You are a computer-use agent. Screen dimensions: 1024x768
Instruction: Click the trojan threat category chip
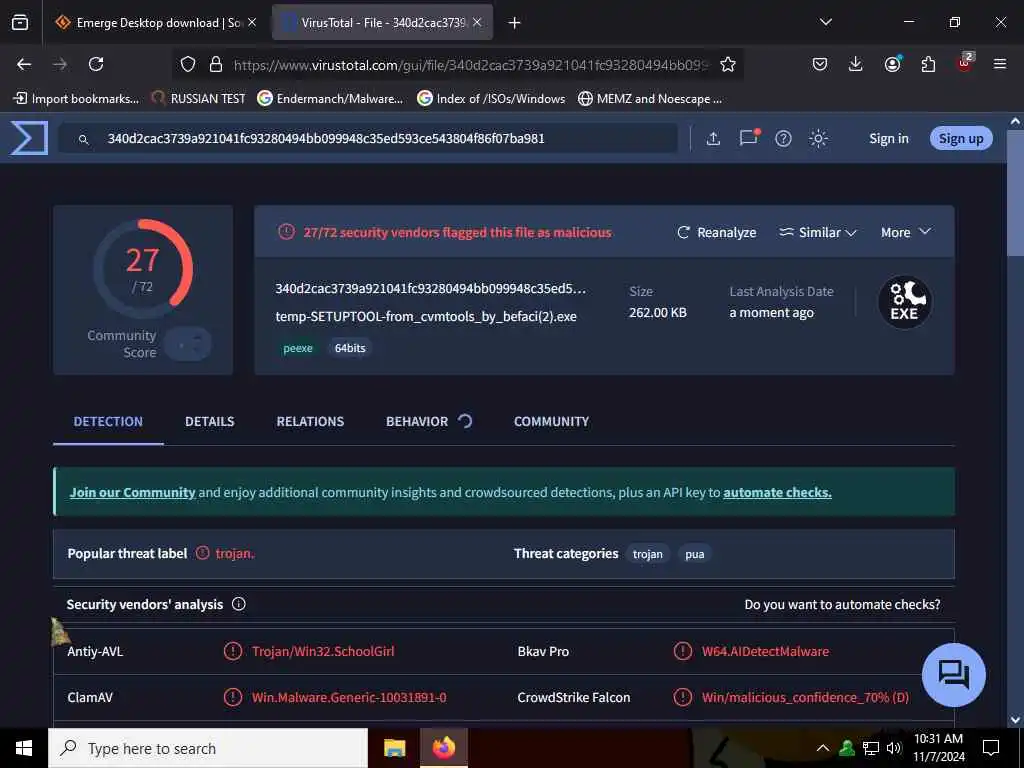pos(647,554)
